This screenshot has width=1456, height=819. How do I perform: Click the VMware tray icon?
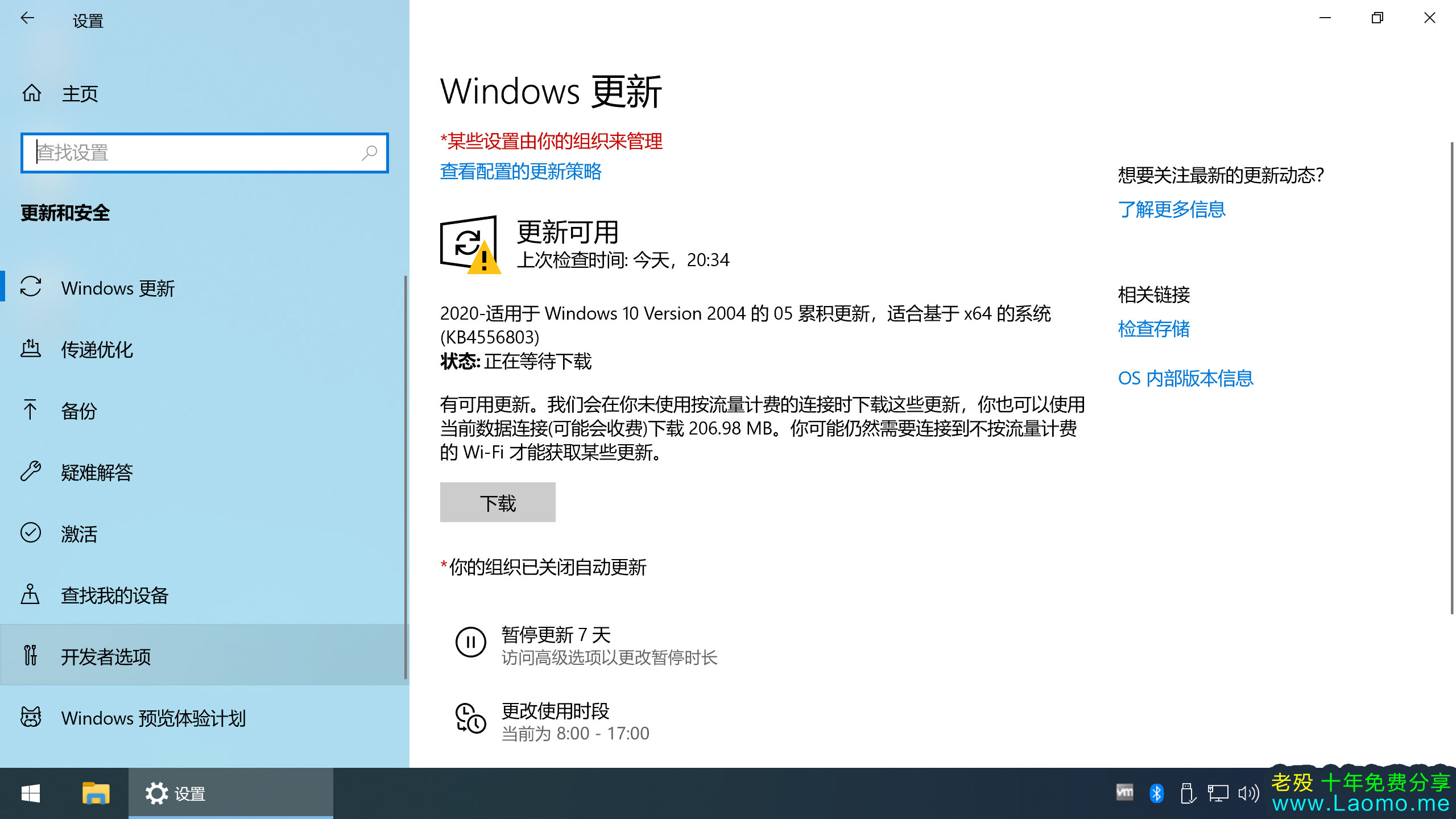point(1124,792)
